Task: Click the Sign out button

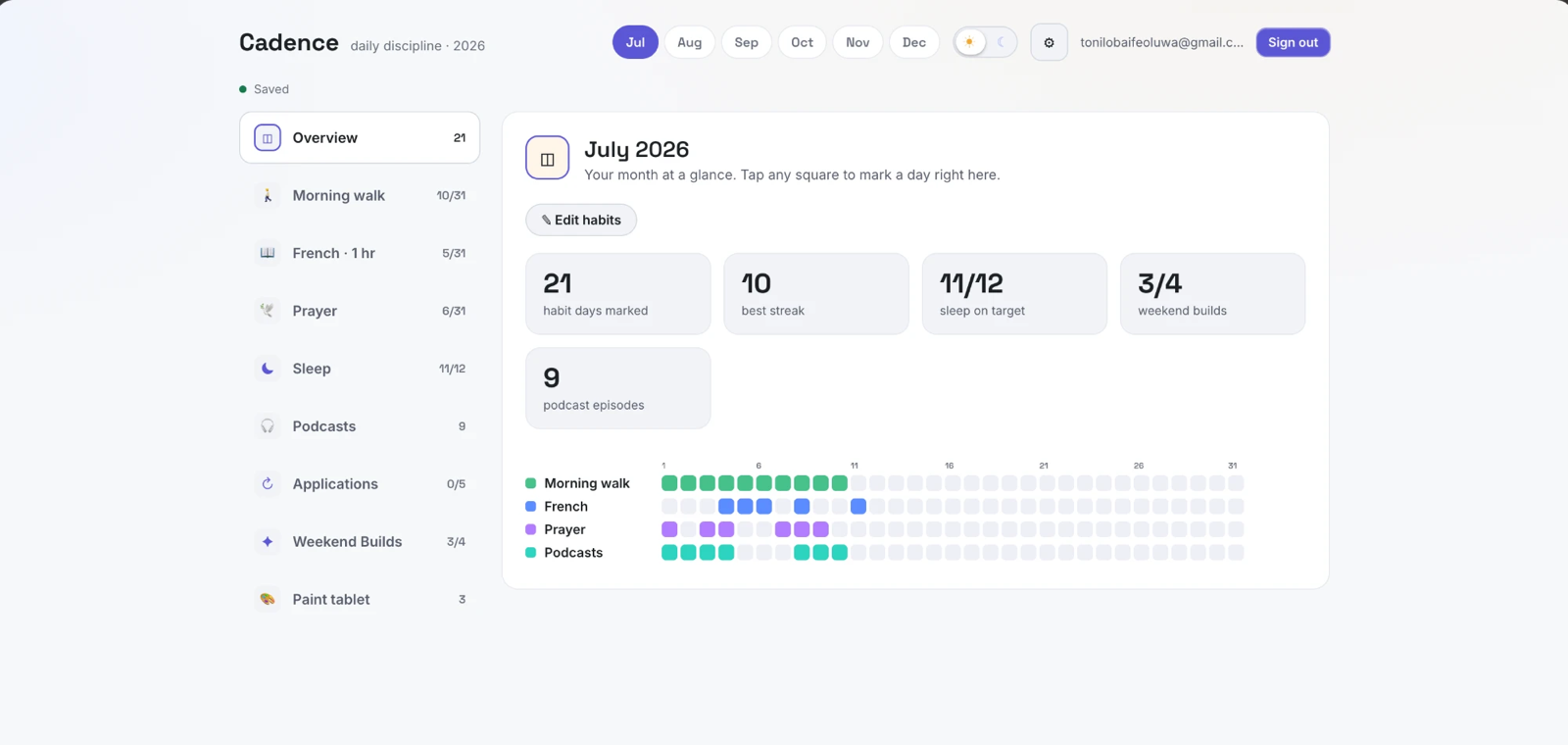Action: coord(1293,42)
